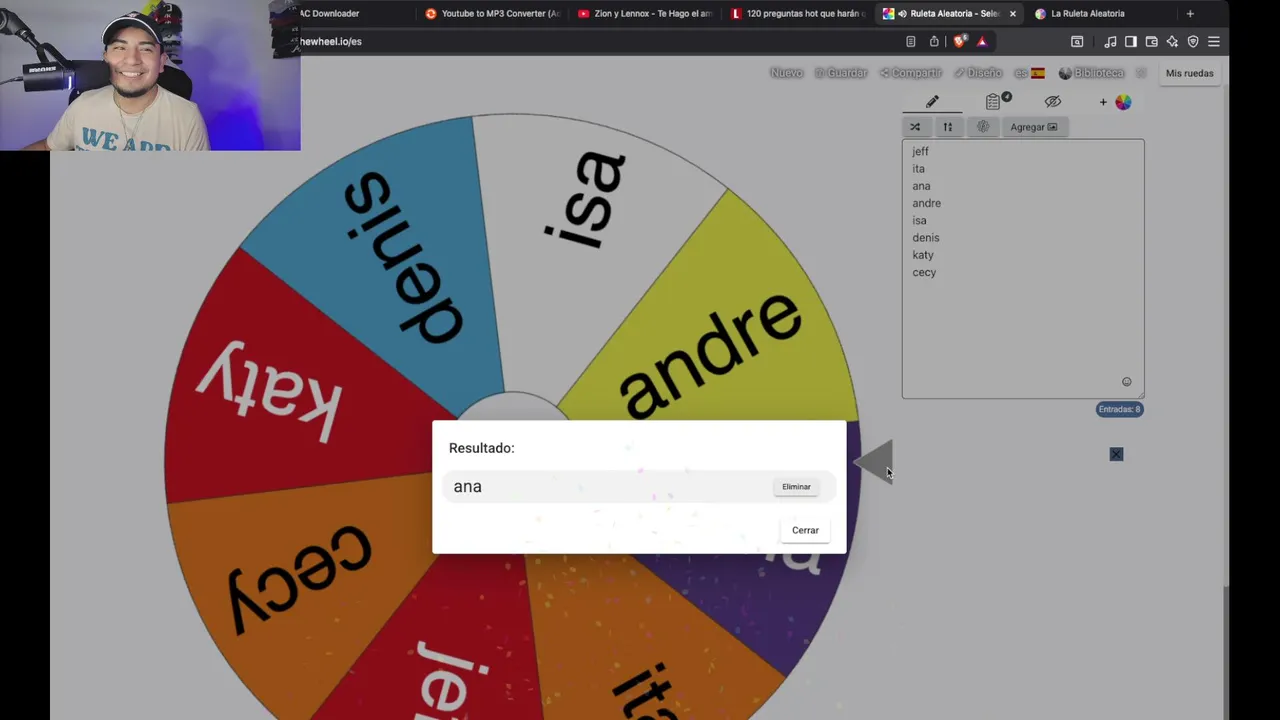Click the entry 'cecy' in the list
This screenshot has height=720, width=1280.
(x=923, y=272)
